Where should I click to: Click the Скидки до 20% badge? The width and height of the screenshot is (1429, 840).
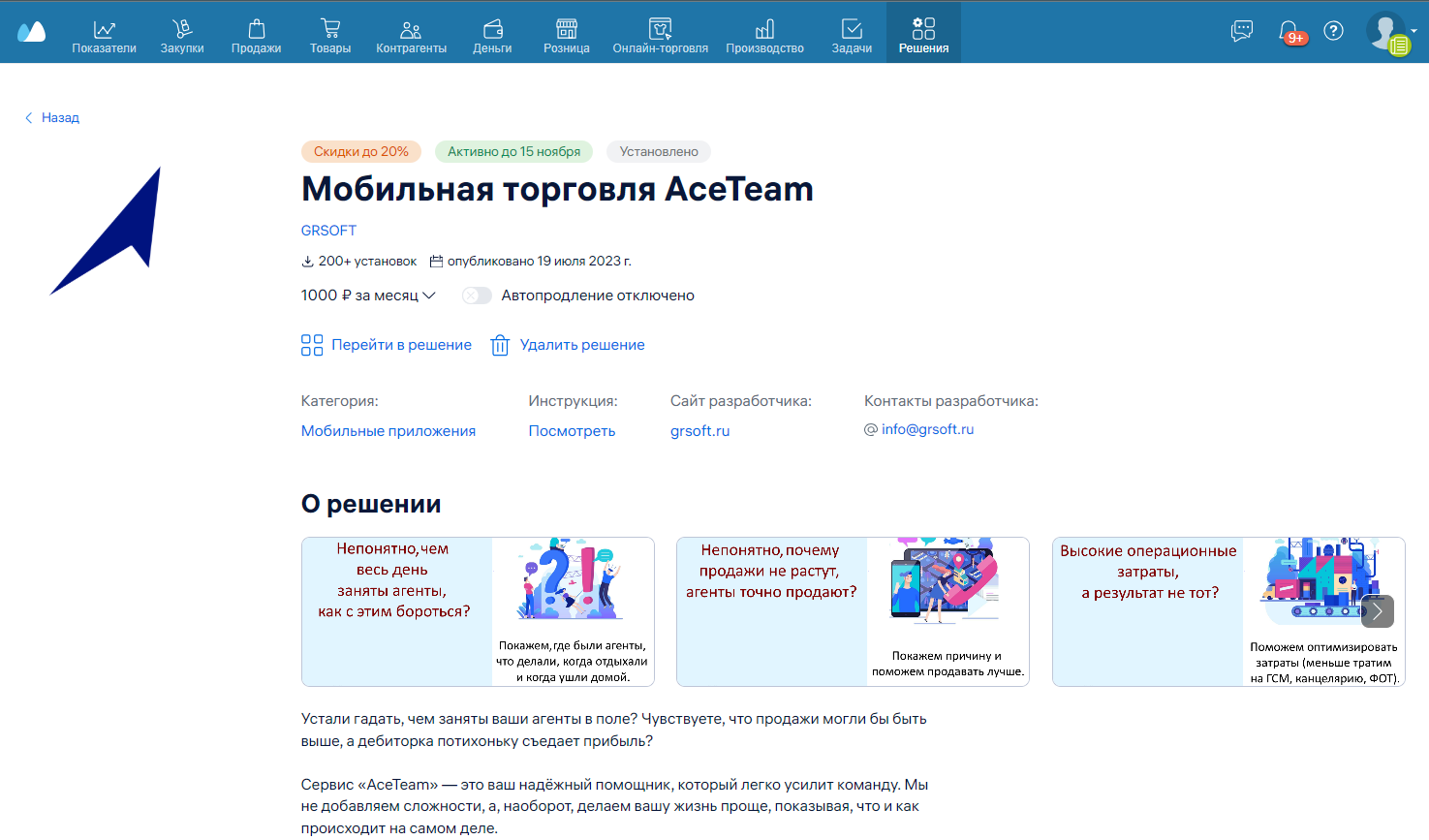click(x=361, y=151)
